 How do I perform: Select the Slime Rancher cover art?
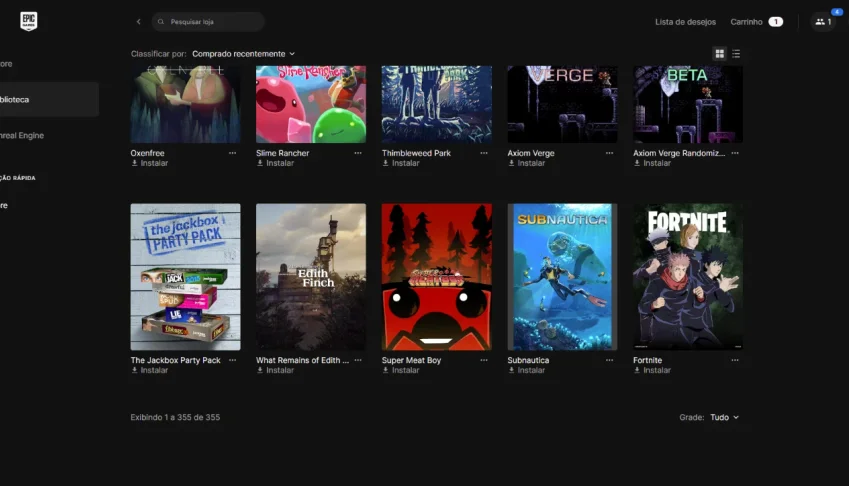311,104
